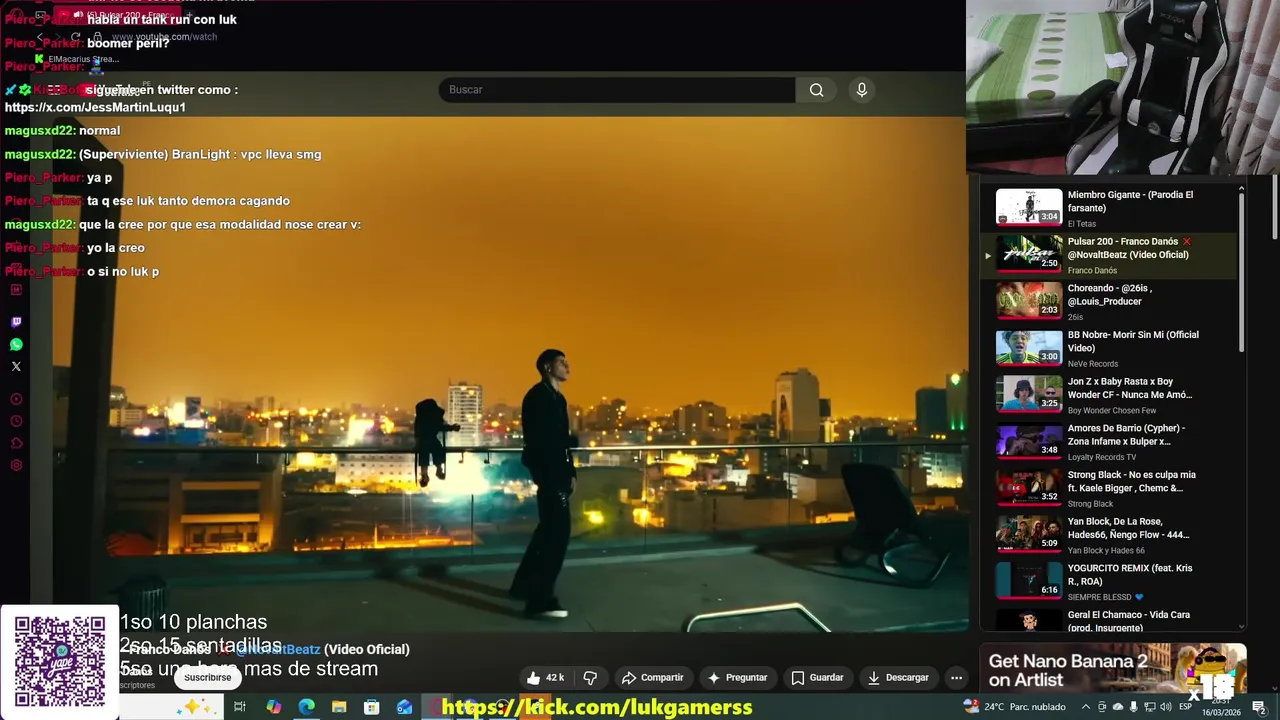Image resolution: width=1280 pixels, height=720 pixels.
Task: Click the dislike thumbs-down icon
Action: coord(590,678)
